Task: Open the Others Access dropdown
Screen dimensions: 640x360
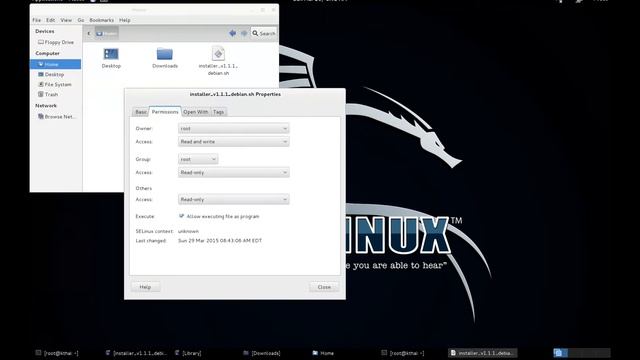Action: pos(233,200)
